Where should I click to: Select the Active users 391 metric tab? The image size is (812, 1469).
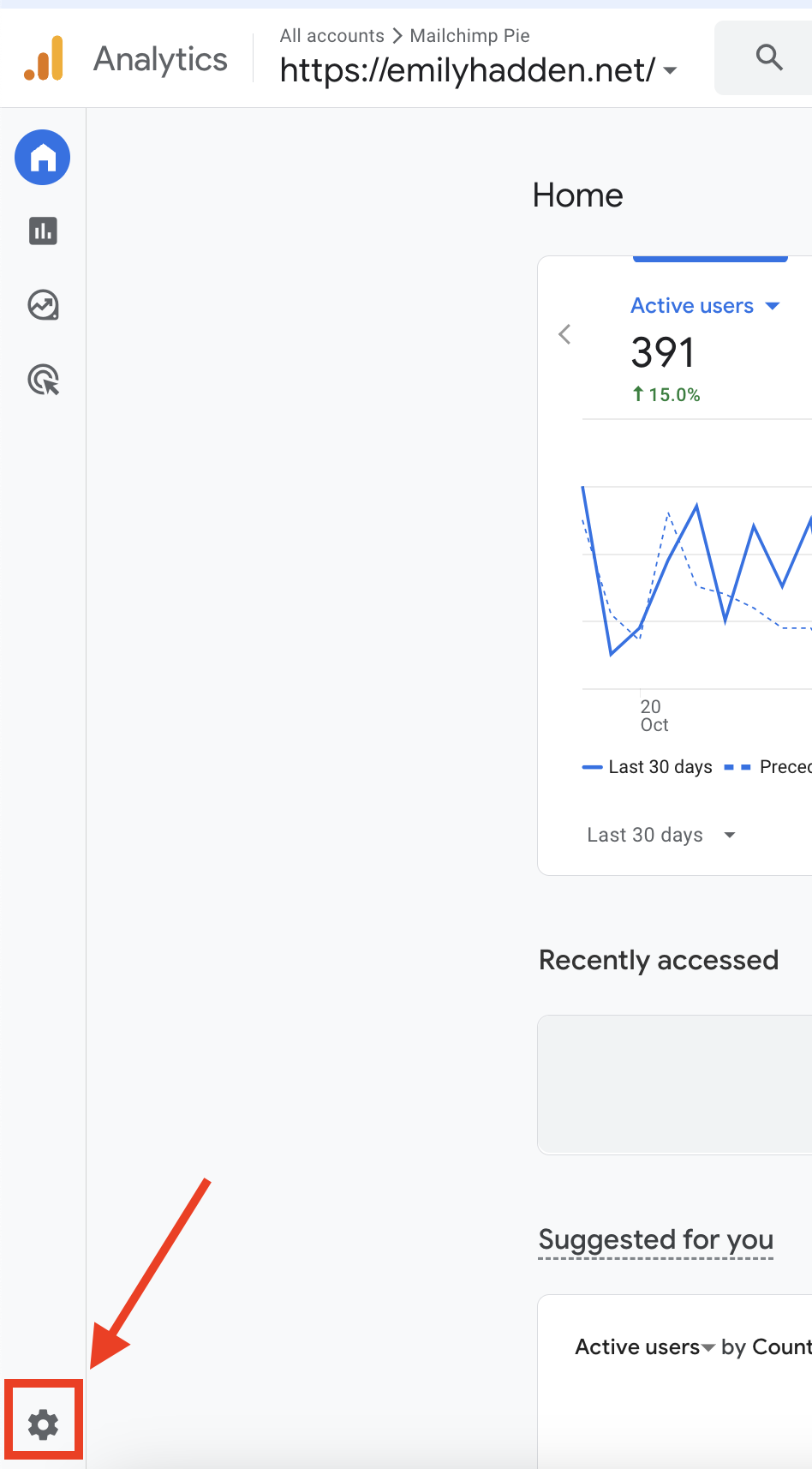(x=692, y=351)
